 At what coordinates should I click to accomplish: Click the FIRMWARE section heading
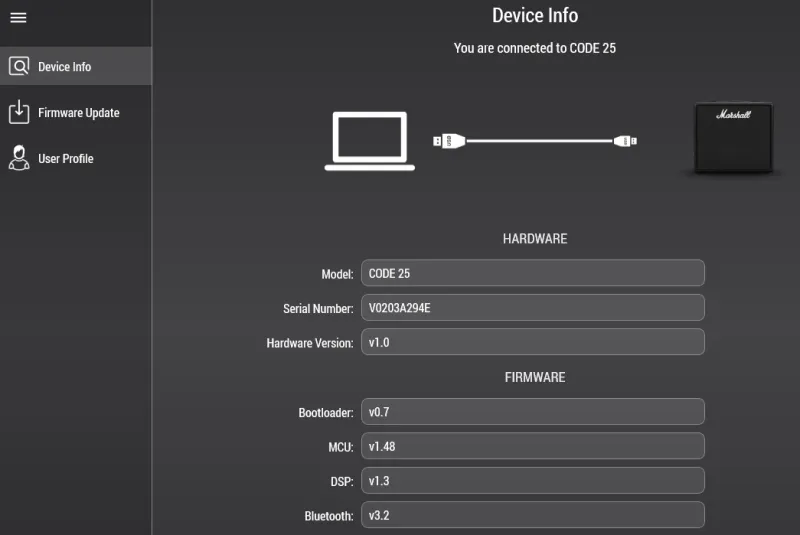[534, 377]
